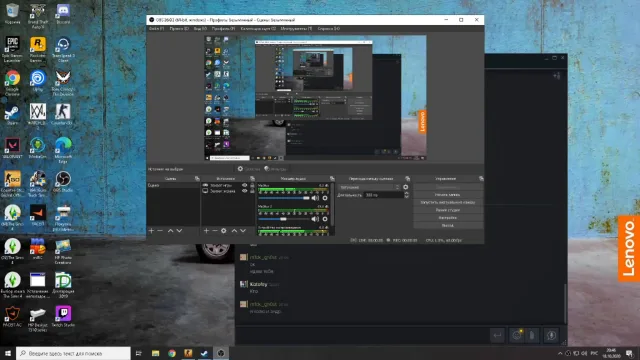Add a new scene with the plus button
This screenshot has height=360, width=640.
[151, 231]
